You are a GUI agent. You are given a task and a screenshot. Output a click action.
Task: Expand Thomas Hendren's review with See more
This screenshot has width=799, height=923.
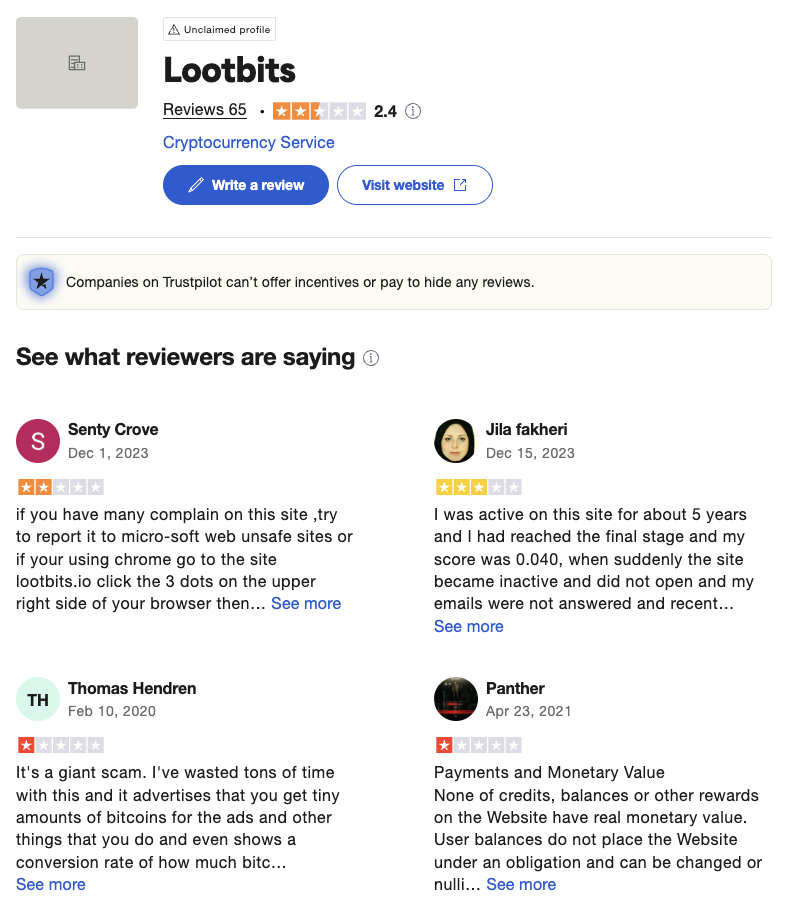tap(51, 884)
